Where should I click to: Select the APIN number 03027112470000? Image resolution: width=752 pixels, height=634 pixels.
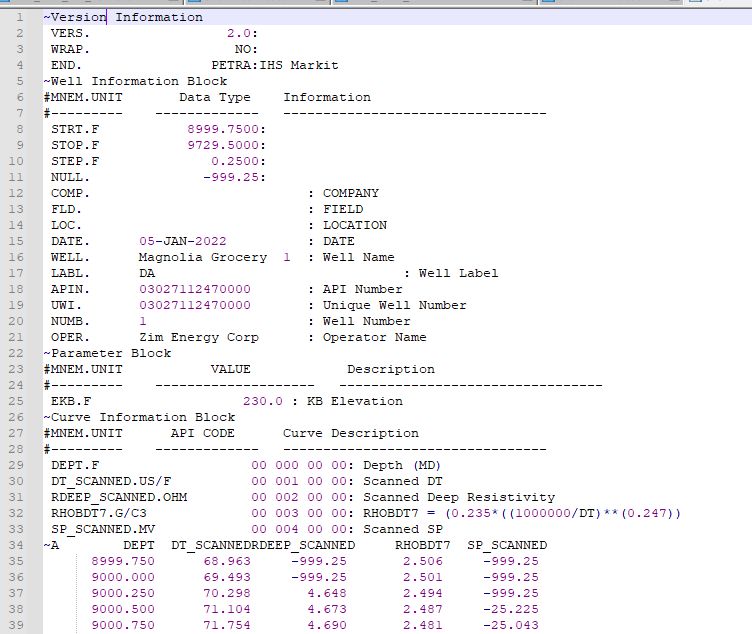pos(195,289)
